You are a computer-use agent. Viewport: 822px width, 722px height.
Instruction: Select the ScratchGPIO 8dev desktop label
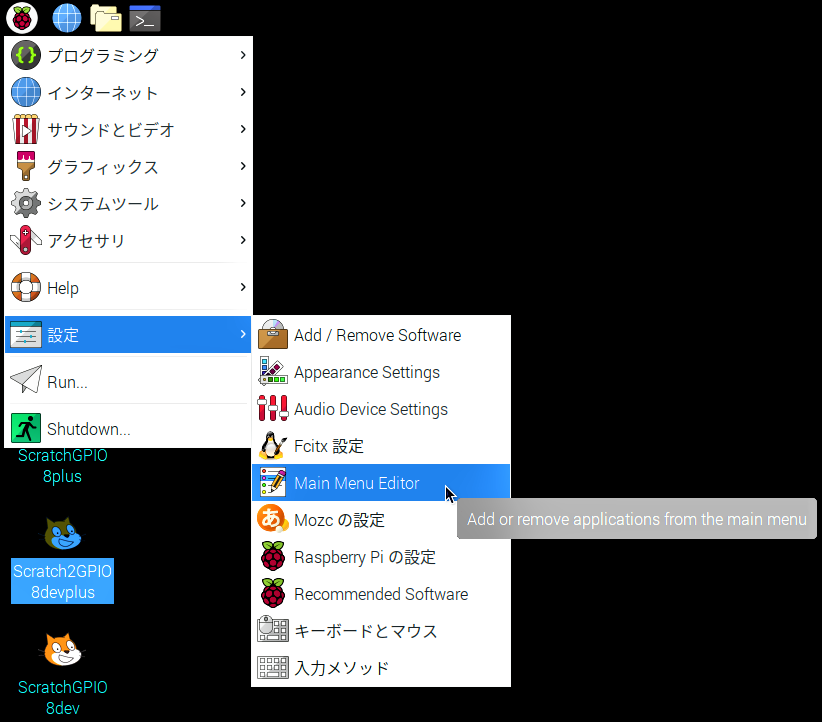(x=62, y=697)
